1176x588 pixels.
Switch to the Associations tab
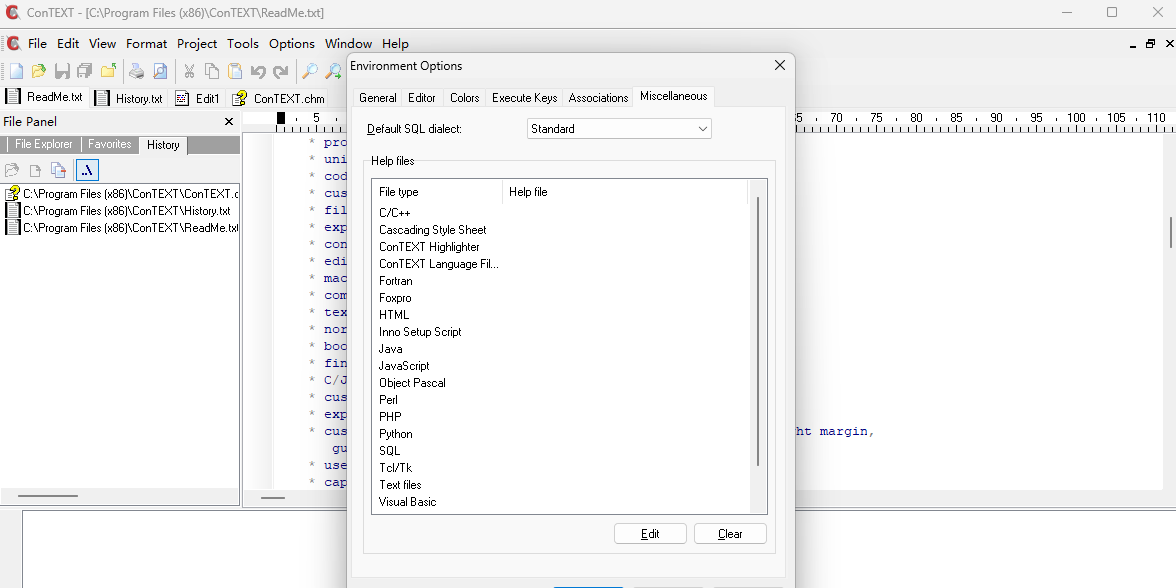[x=598, y=98]
